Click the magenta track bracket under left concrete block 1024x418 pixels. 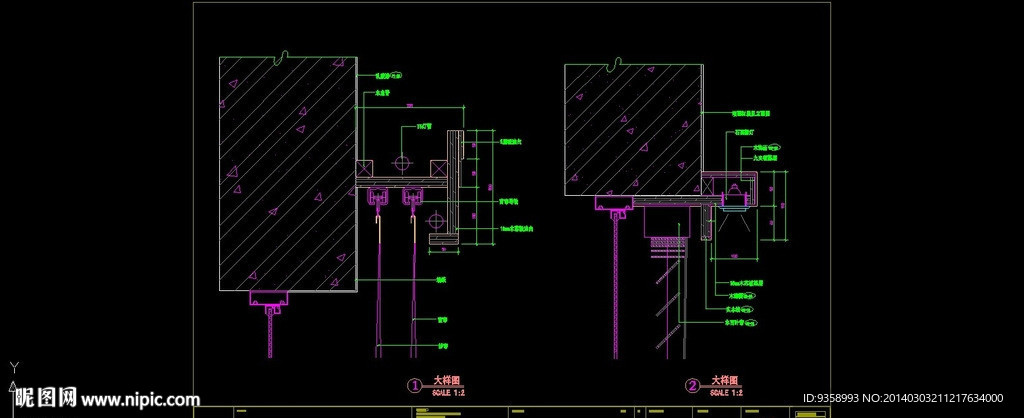pyautogui.click(x=270, y=298)
